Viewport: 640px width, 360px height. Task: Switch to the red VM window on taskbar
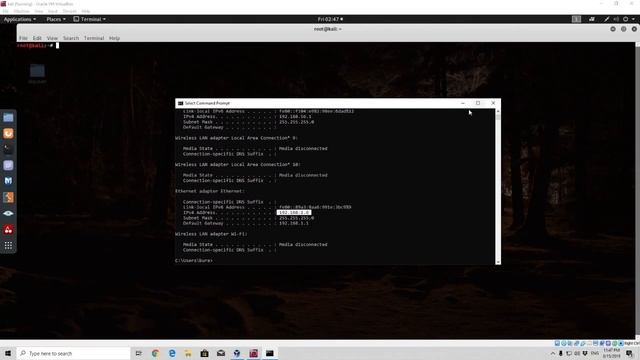pyautogui.click(x=253, y=353)
